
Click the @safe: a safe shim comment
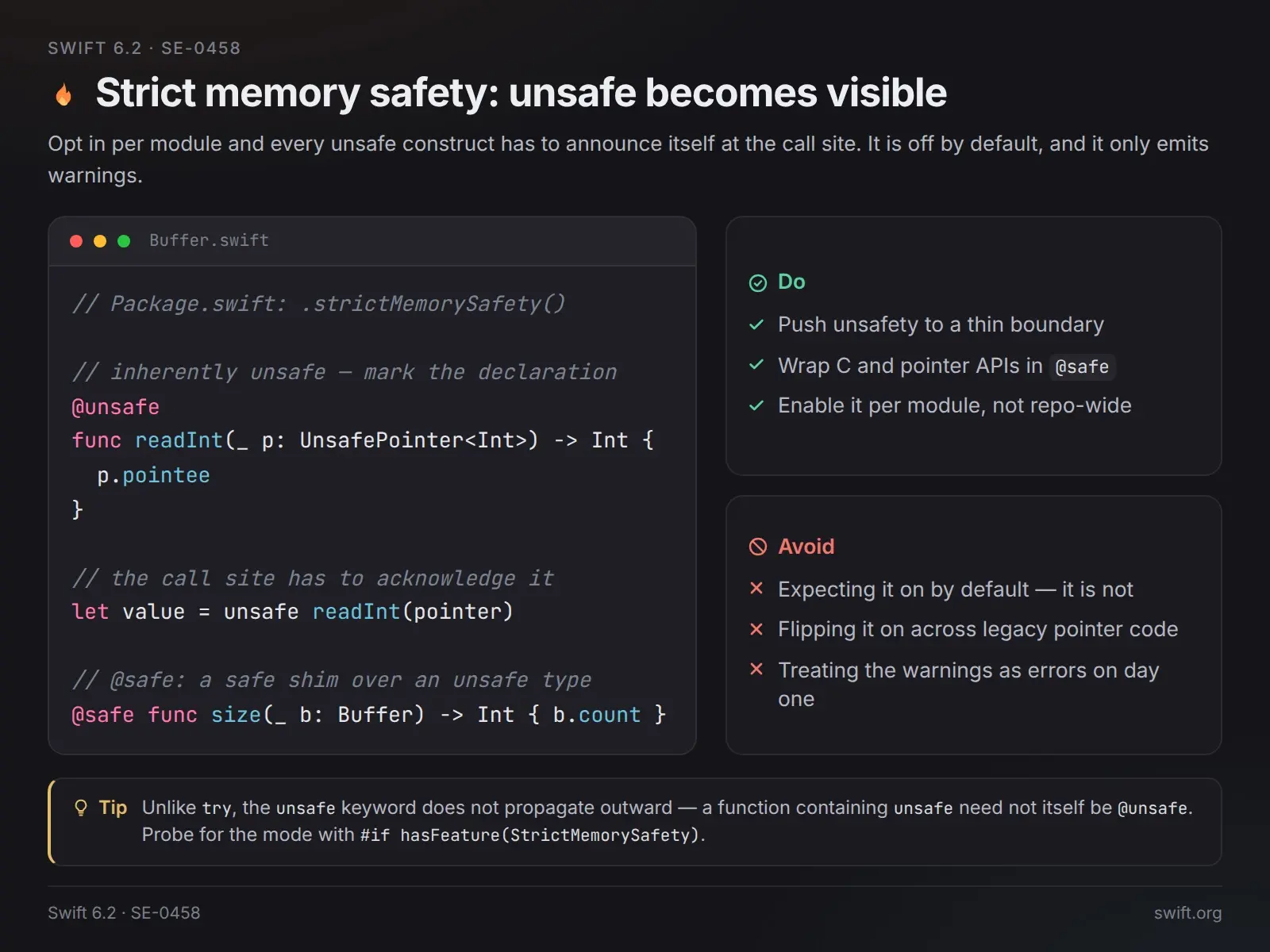pyautogui.click(x=332, y=680)
